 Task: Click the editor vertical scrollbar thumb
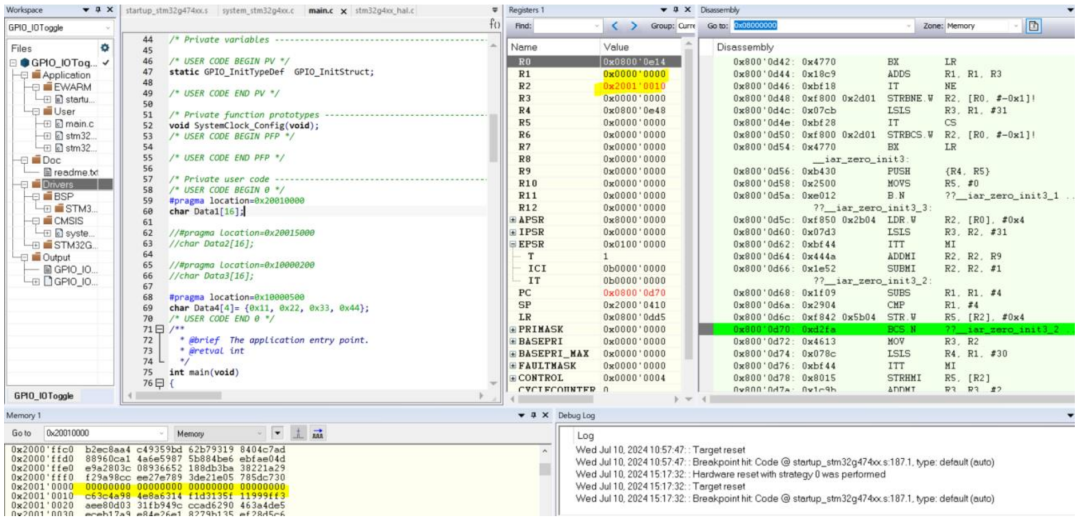(x=493, y=138)
